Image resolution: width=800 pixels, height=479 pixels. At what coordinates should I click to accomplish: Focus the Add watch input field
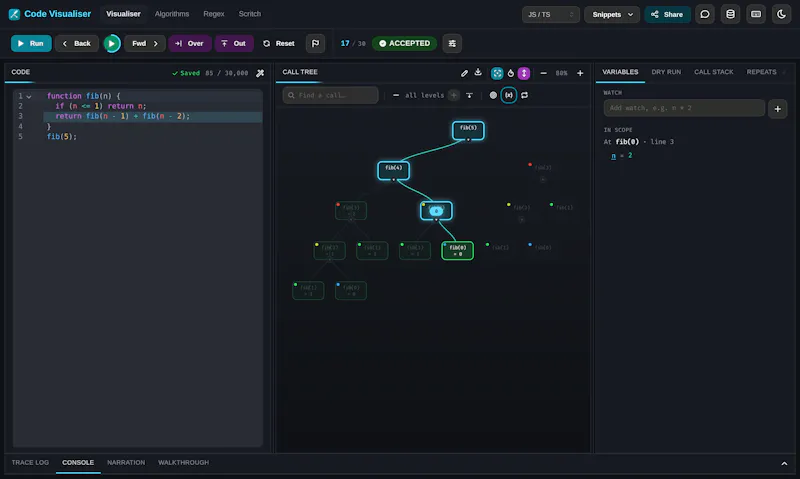[x=684, y=108]
